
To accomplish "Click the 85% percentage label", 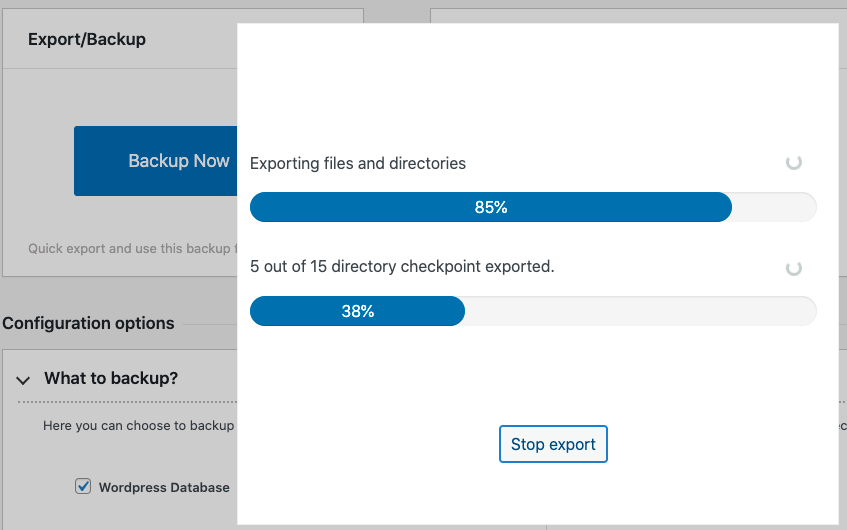I will click(x=491, y=207).
